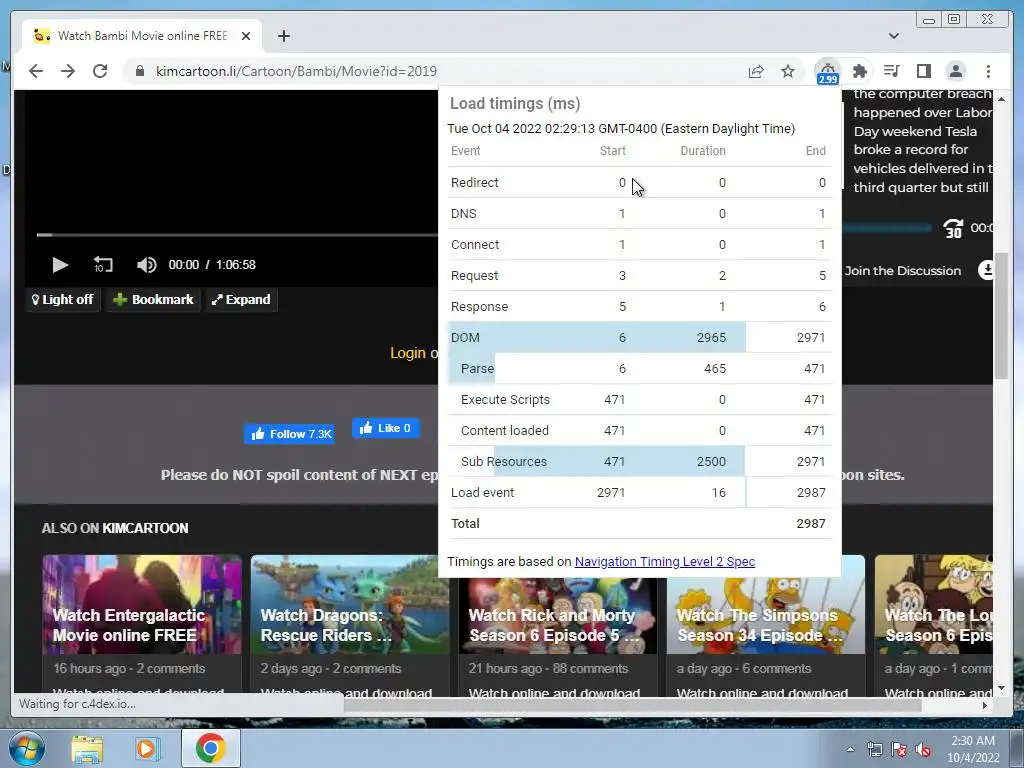Screen dimensions: 1024x768
Task: Mute the video player volume
Action: [146, 264]
